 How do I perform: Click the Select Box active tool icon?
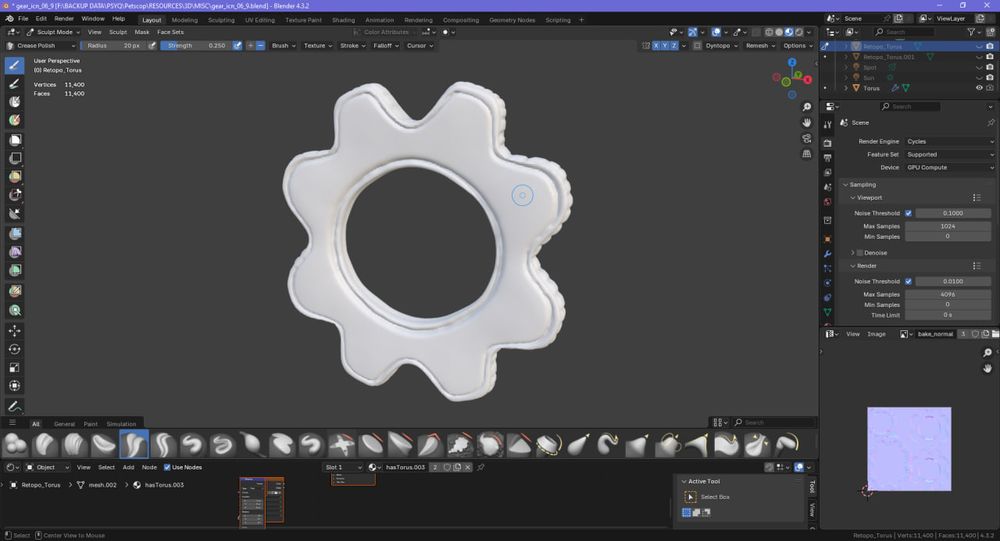pyautogui.click(x=690, y=497)
